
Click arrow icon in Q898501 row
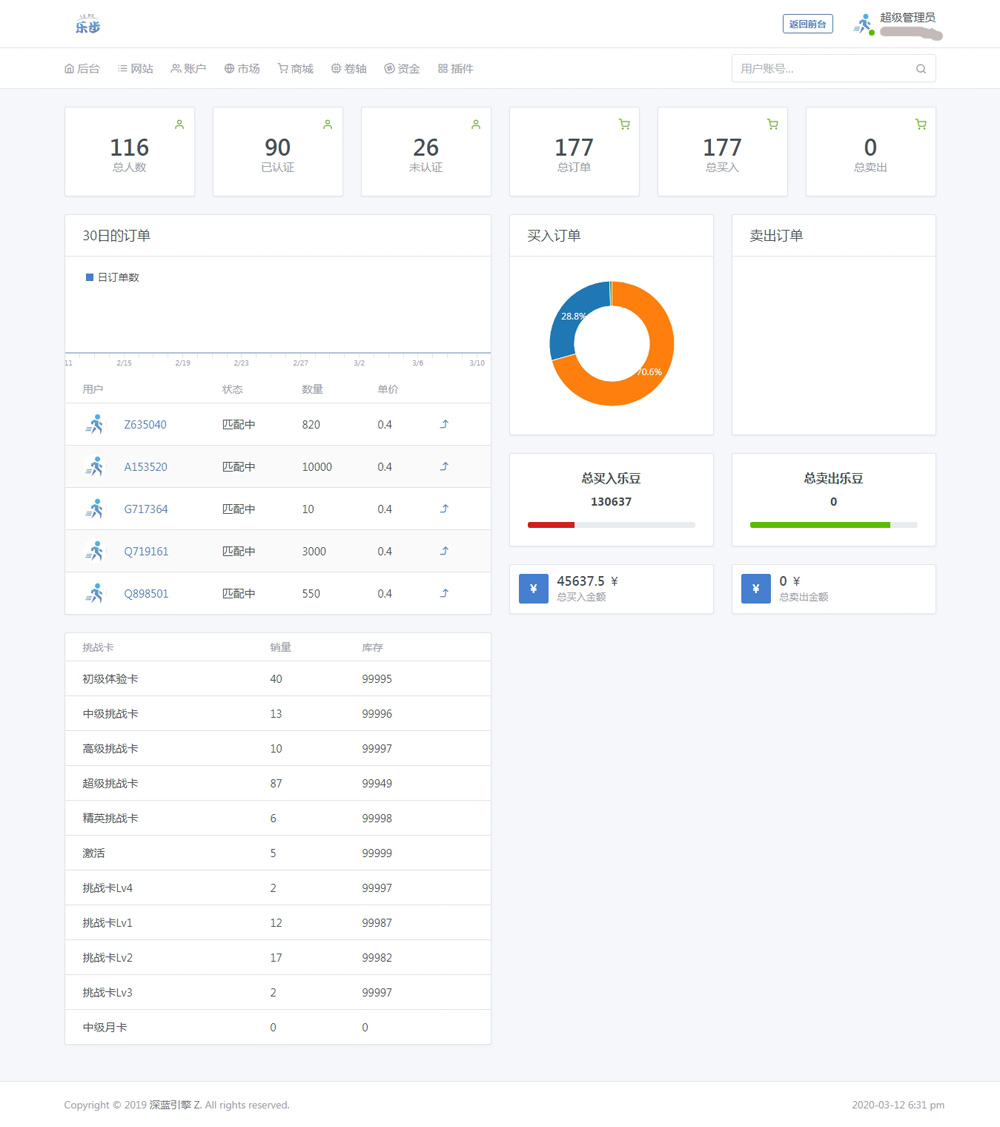click(x=444, y=594)
